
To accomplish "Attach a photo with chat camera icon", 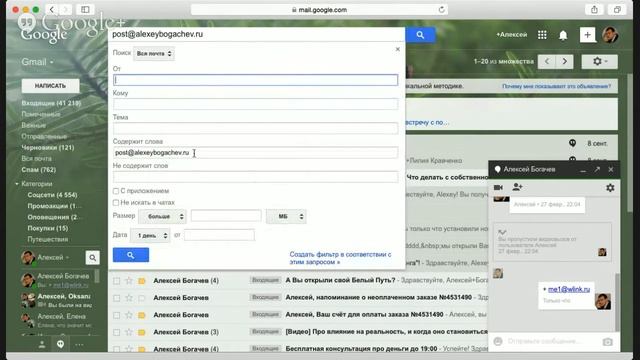I will (x=607, y=342).
